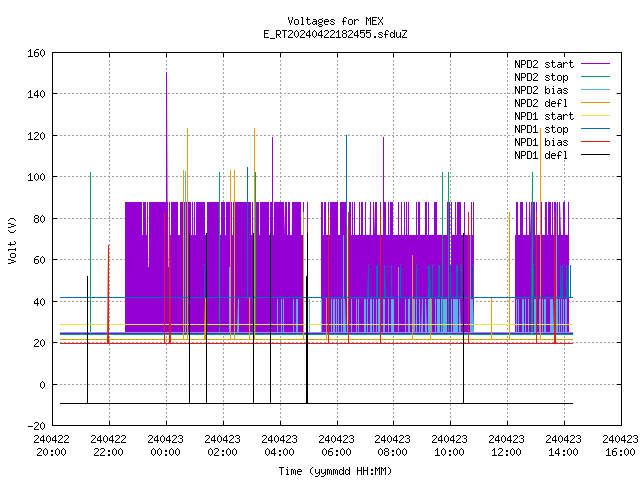Click the 160 y-axis tick label
This screenshot has width=640, height=480.
point(36,53)
